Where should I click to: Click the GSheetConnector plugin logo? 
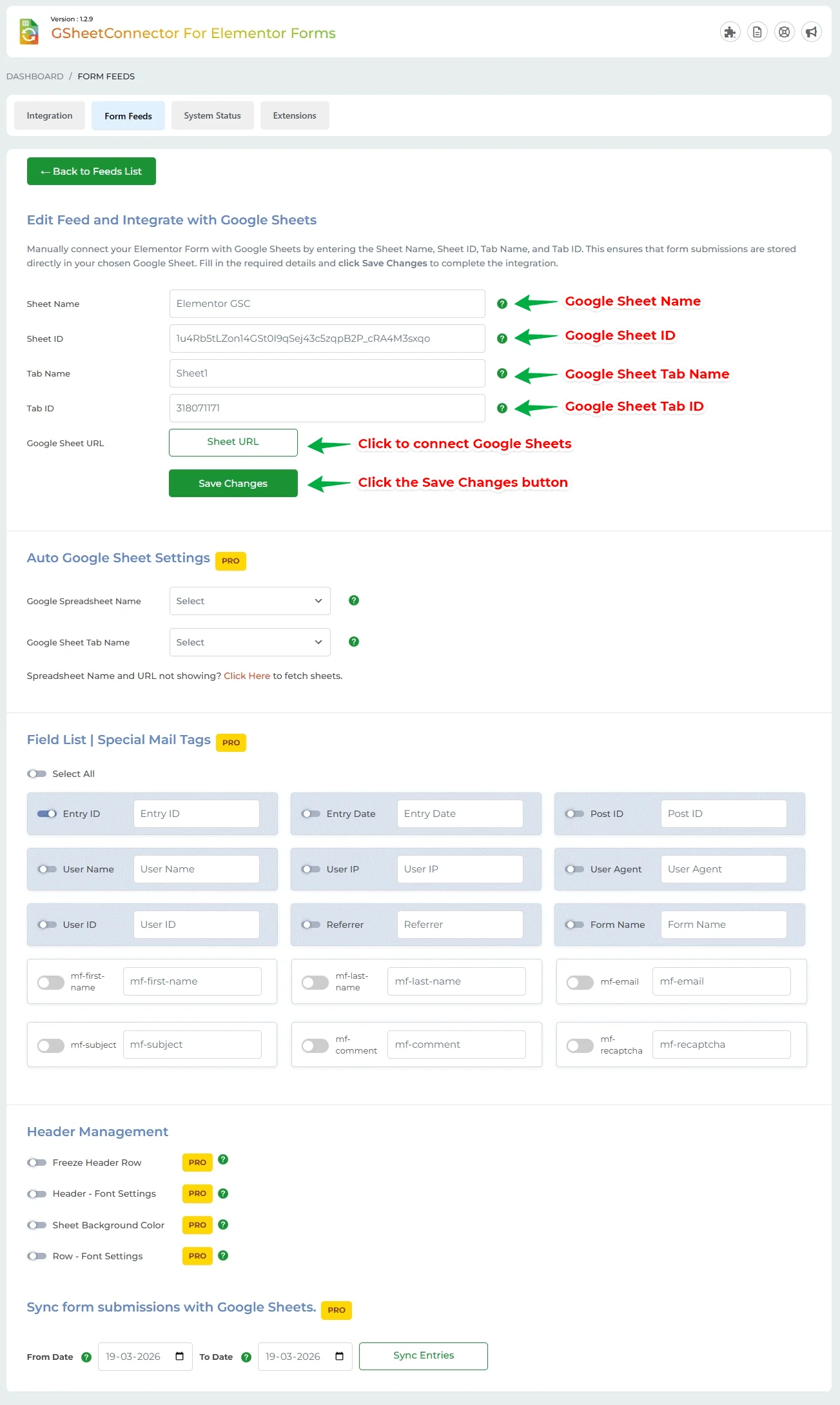29,32
